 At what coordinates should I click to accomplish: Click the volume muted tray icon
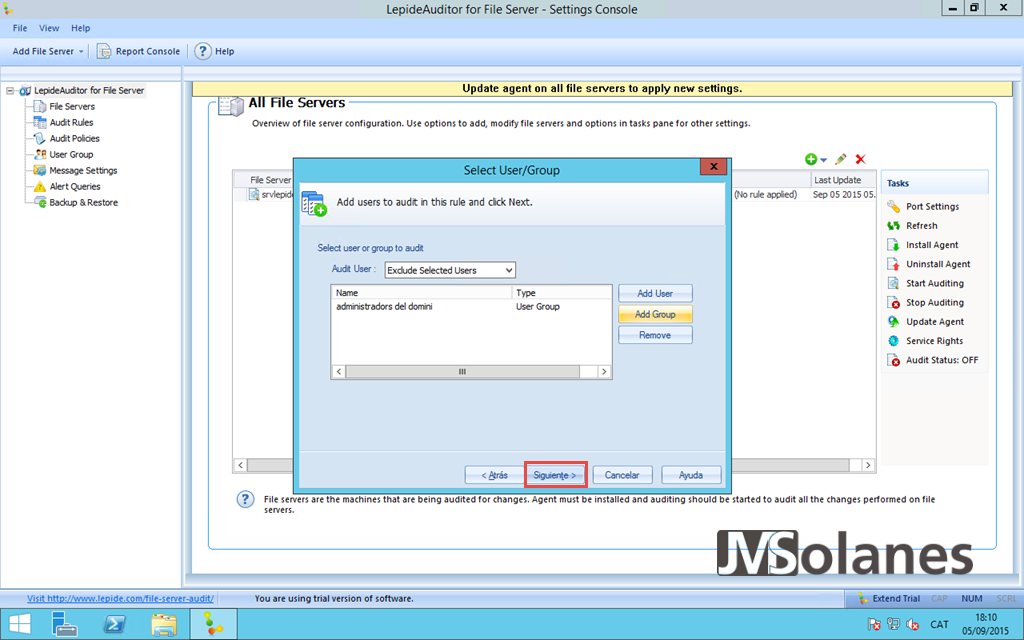[913, 624]
